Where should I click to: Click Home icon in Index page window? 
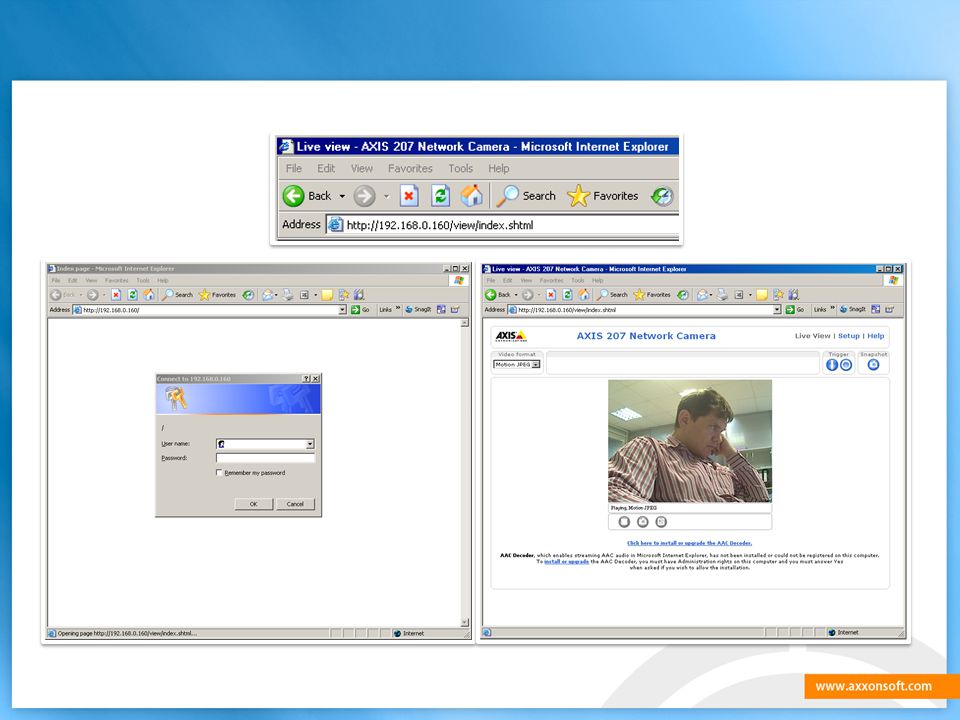(x=149, y=295)
